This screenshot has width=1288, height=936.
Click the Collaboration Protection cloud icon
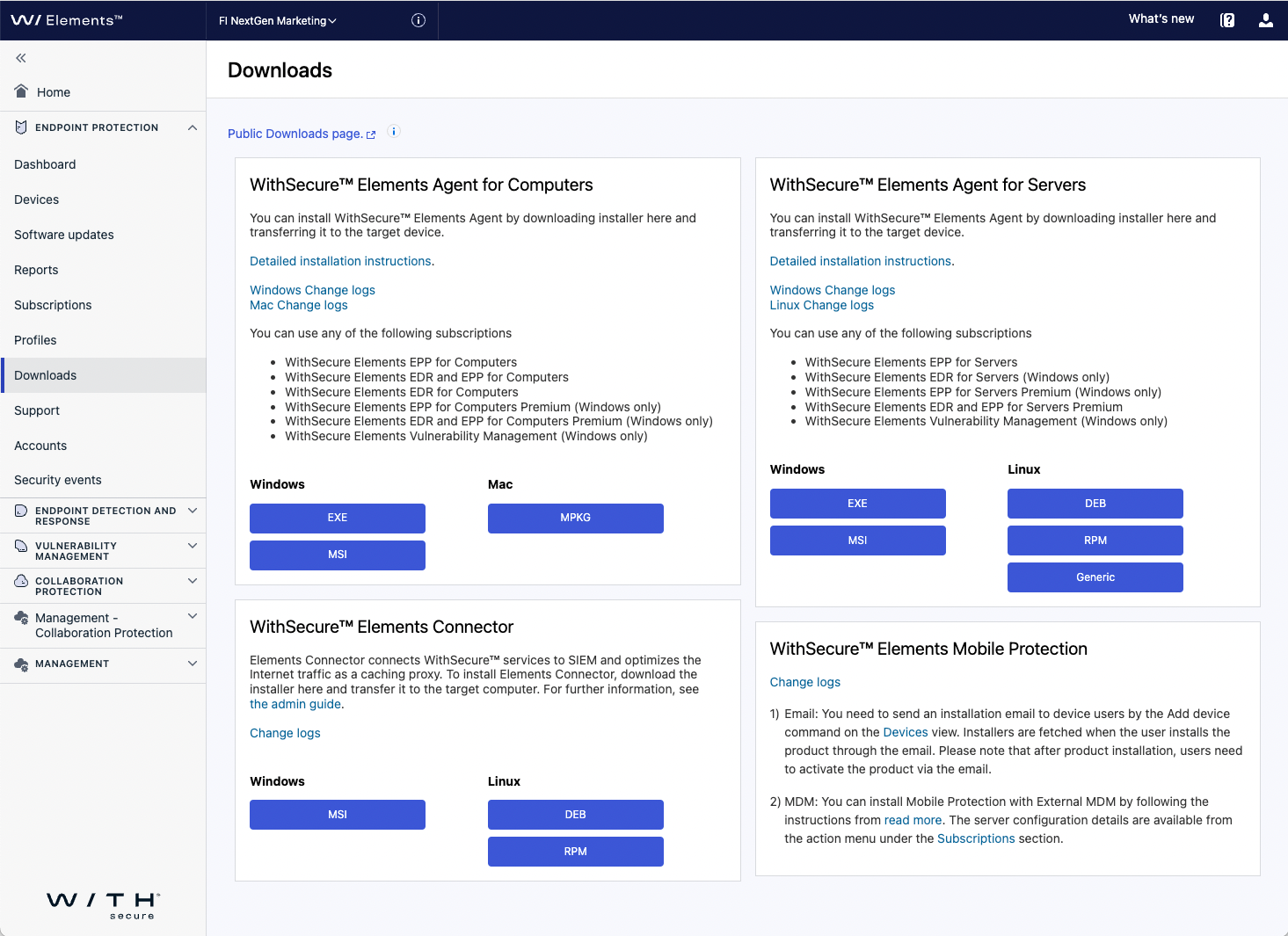pos(20,581)
